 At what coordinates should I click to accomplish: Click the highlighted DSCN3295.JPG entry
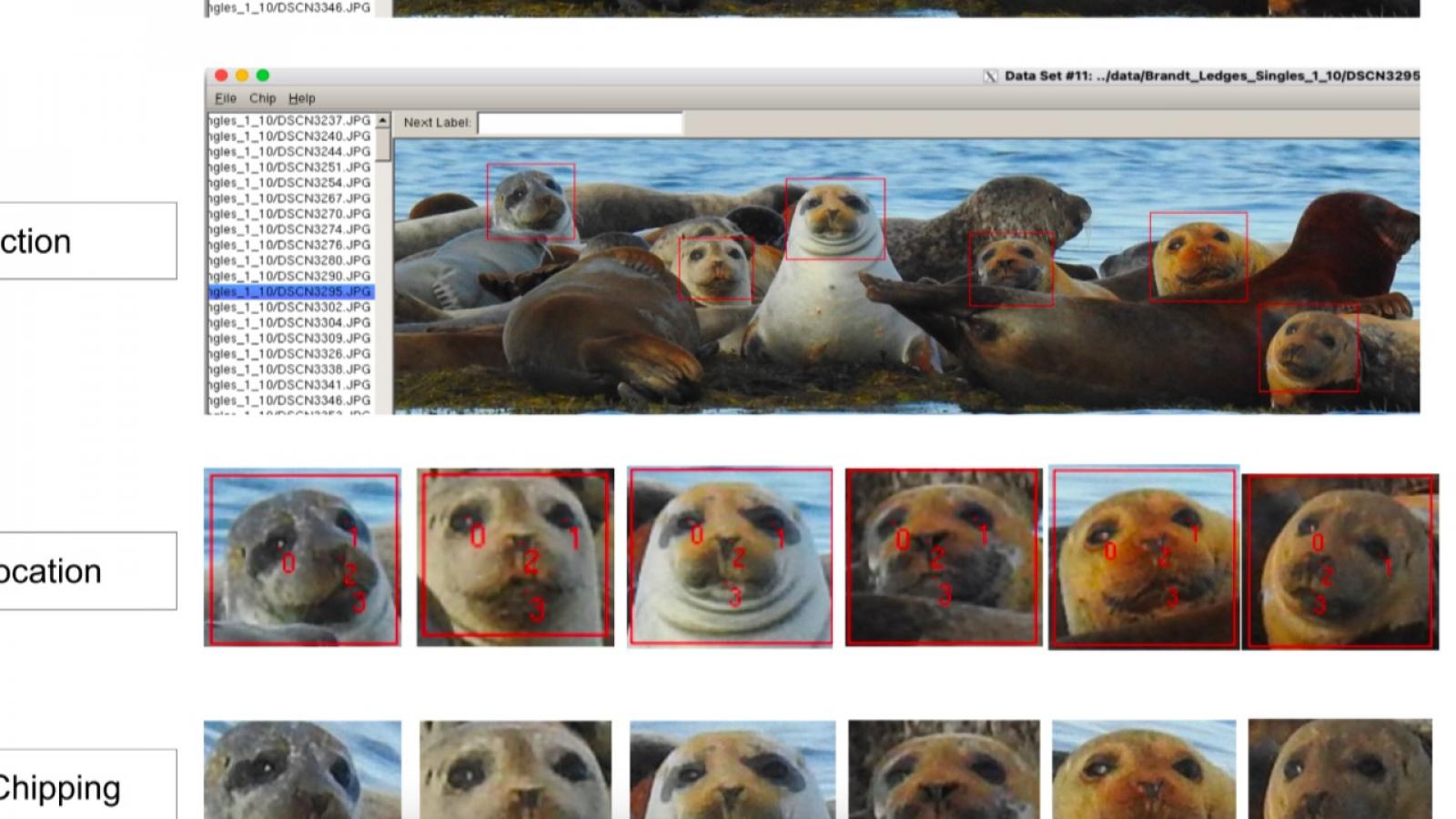[290, 291]
